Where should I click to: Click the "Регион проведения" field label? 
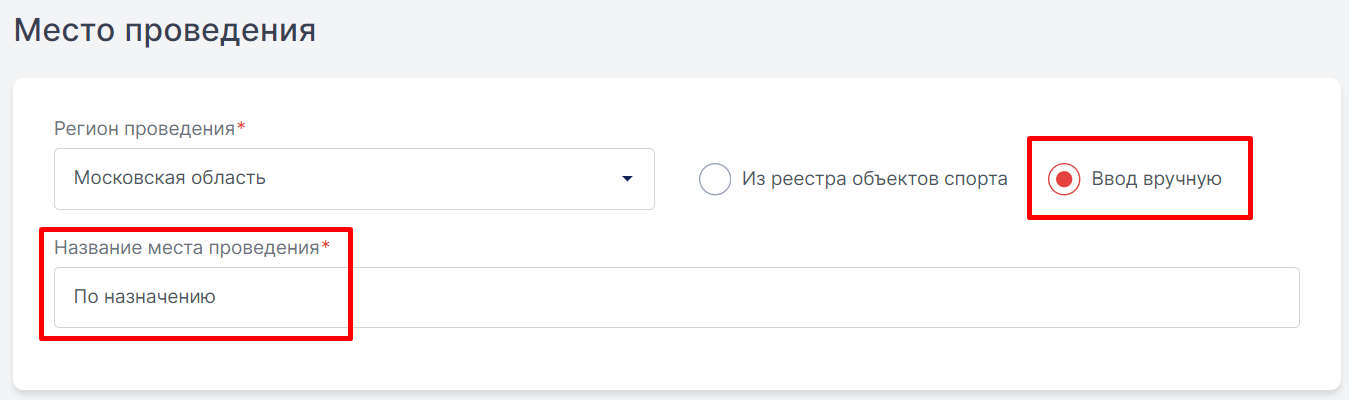(x=144, y=129)
